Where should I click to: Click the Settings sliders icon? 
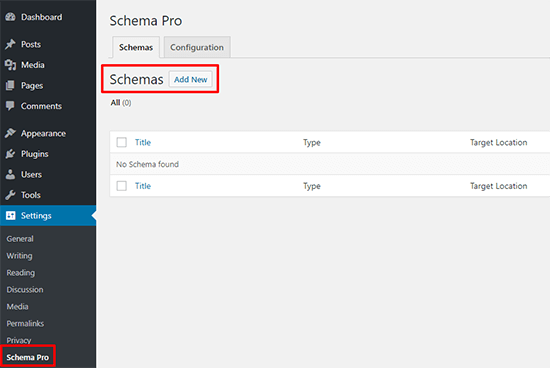click(11, 215)
